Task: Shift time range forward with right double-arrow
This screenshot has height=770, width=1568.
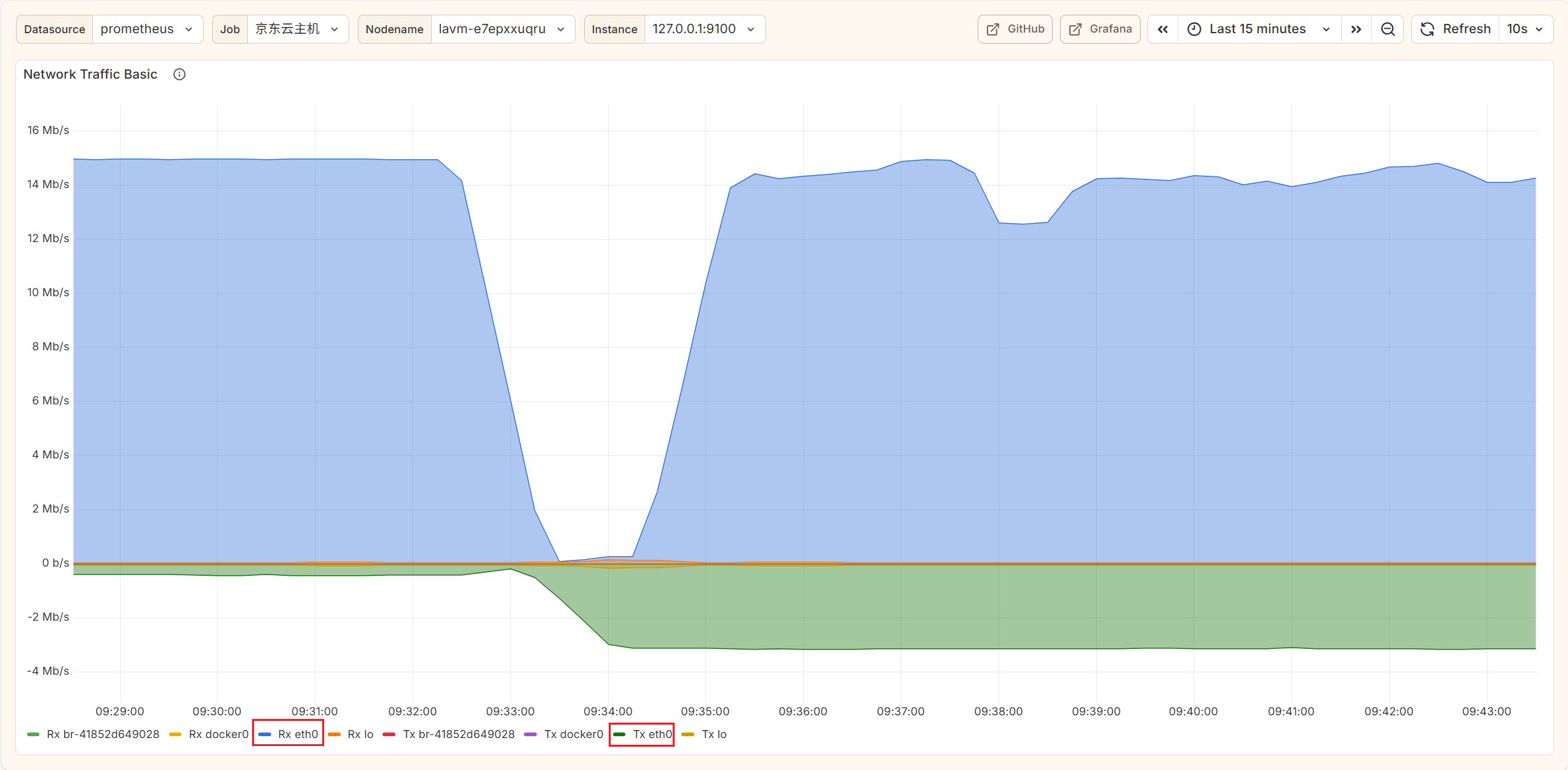Action: (x=1356, y=29)
